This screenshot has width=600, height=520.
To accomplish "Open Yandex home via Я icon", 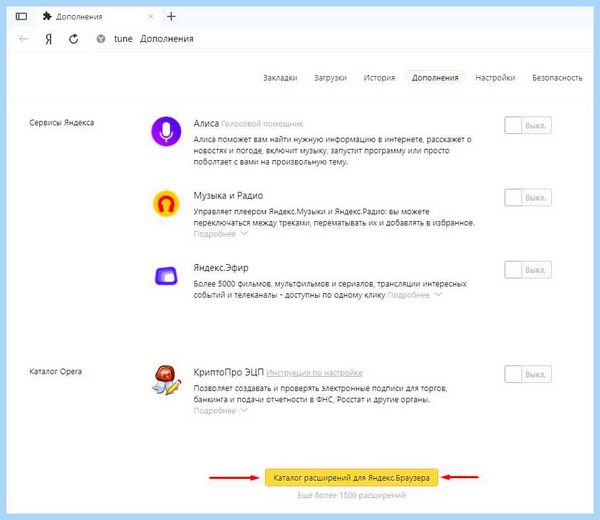I will 49,39.
